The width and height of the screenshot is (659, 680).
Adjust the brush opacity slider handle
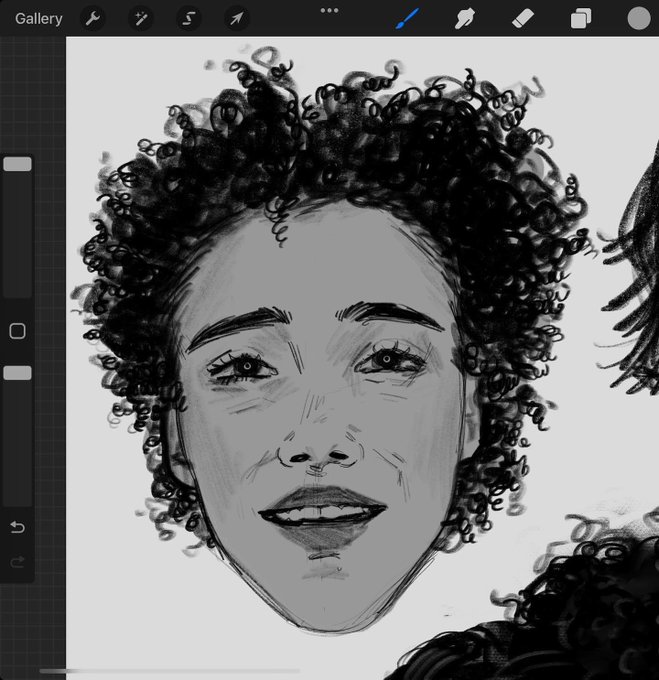point(17,373)
